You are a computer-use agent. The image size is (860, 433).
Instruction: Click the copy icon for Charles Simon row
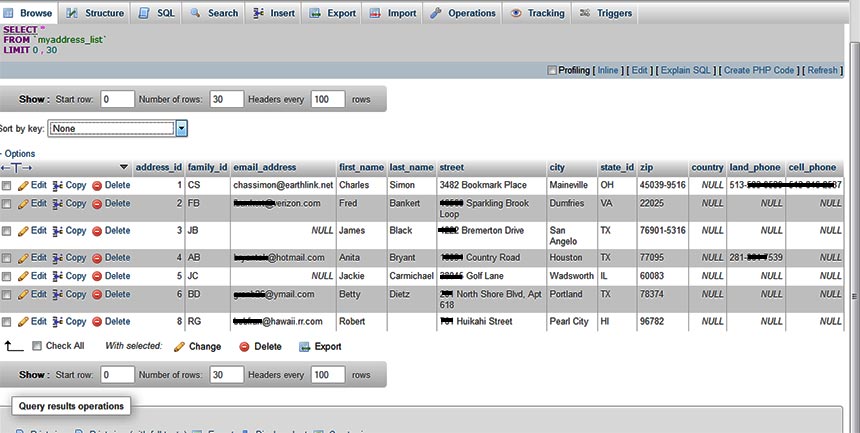pyautogui.click(x=58, y=186)
